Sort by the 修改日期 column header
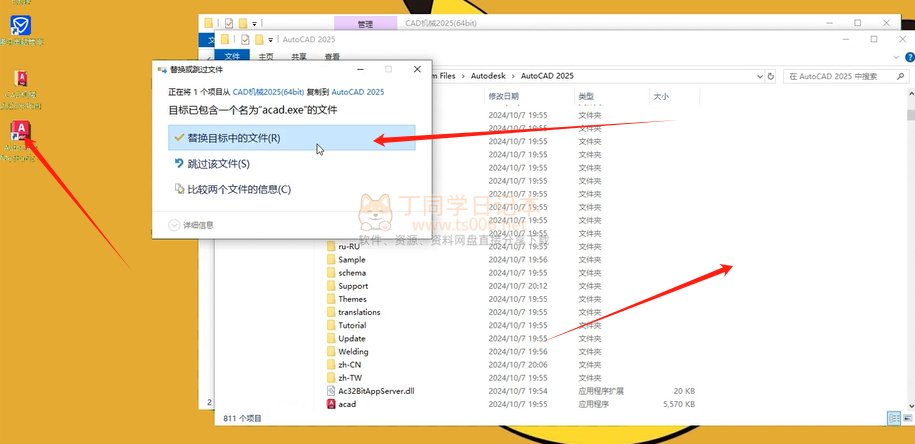Screen dimensions: 915x444 [504, 96]
